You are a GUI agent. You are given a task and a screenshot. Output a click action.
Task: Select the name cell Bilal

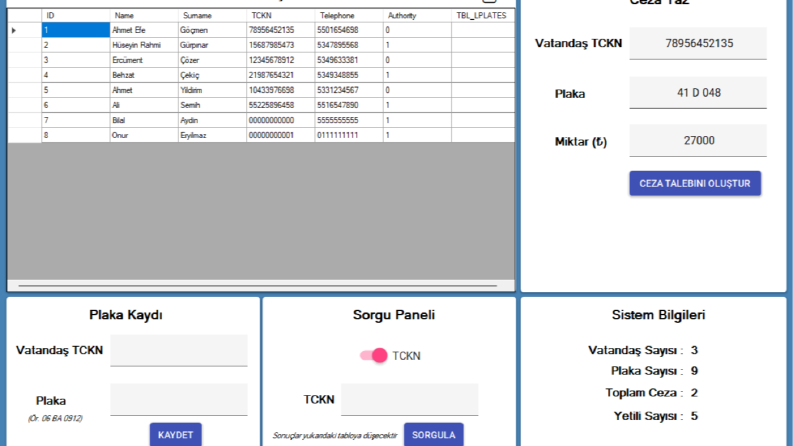[144, 120]
